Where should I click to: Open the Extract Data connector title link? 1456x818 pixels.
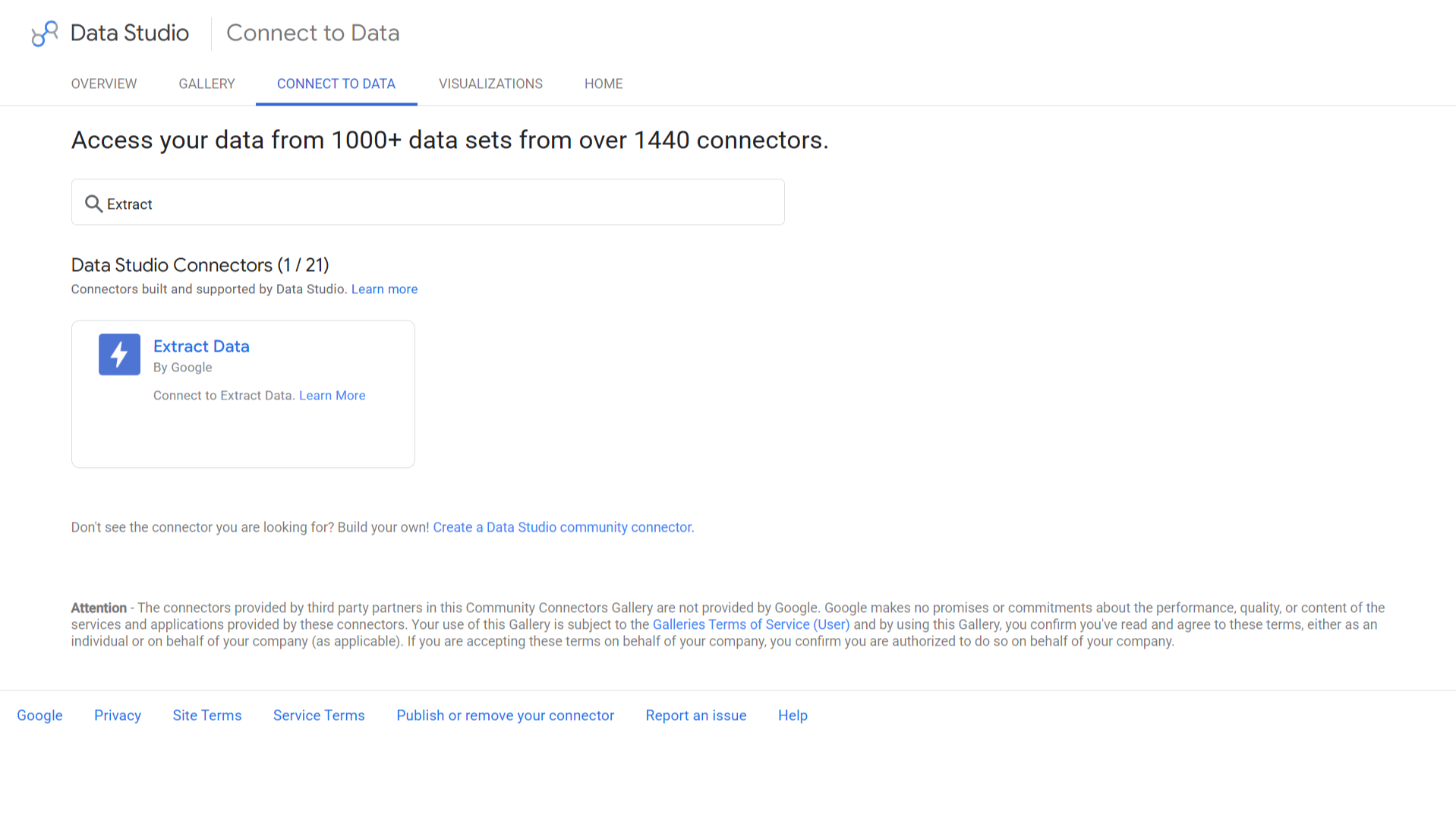click(201, 346)
